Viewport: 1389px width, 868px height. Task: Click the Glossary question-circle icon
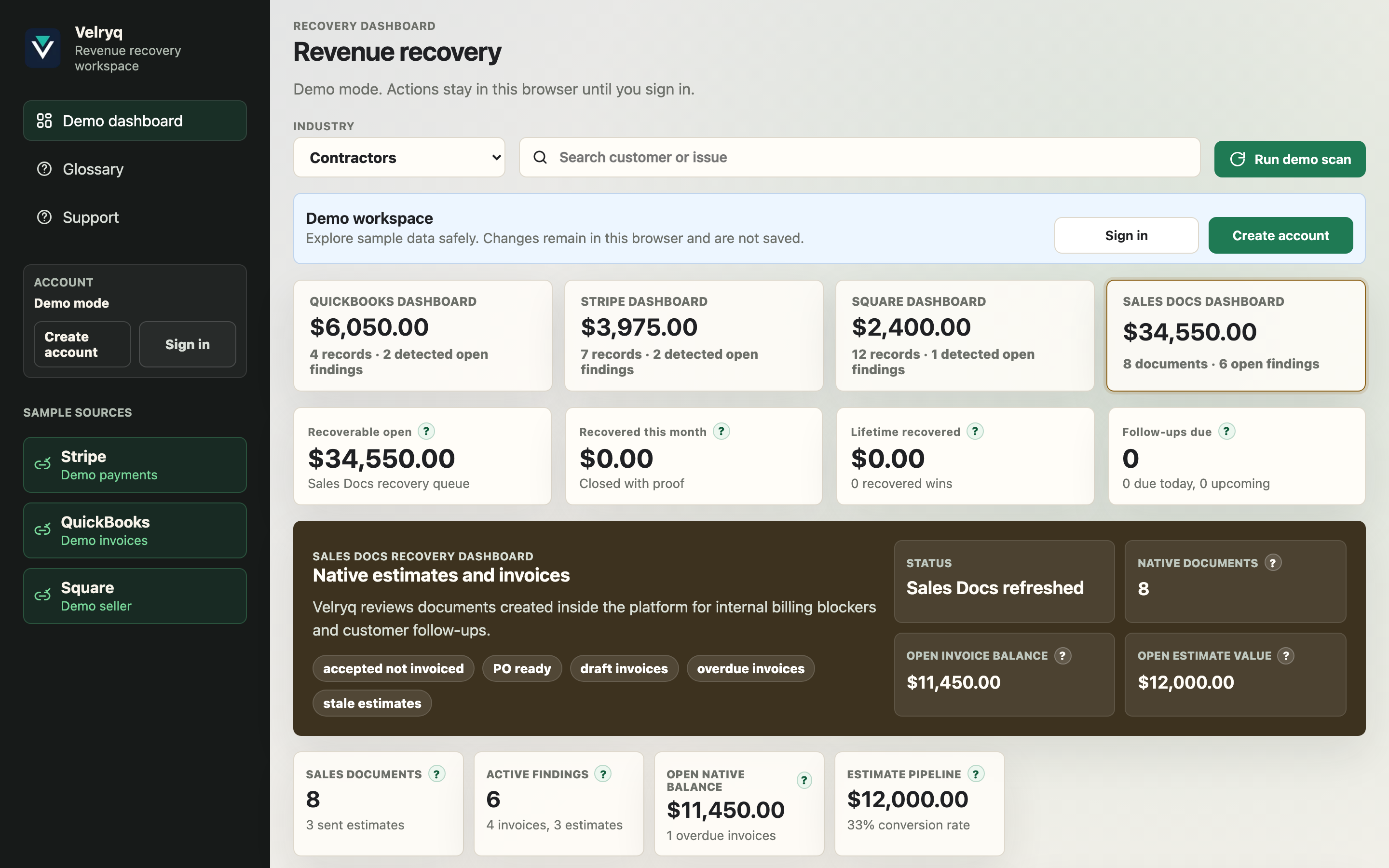[44, 169]
